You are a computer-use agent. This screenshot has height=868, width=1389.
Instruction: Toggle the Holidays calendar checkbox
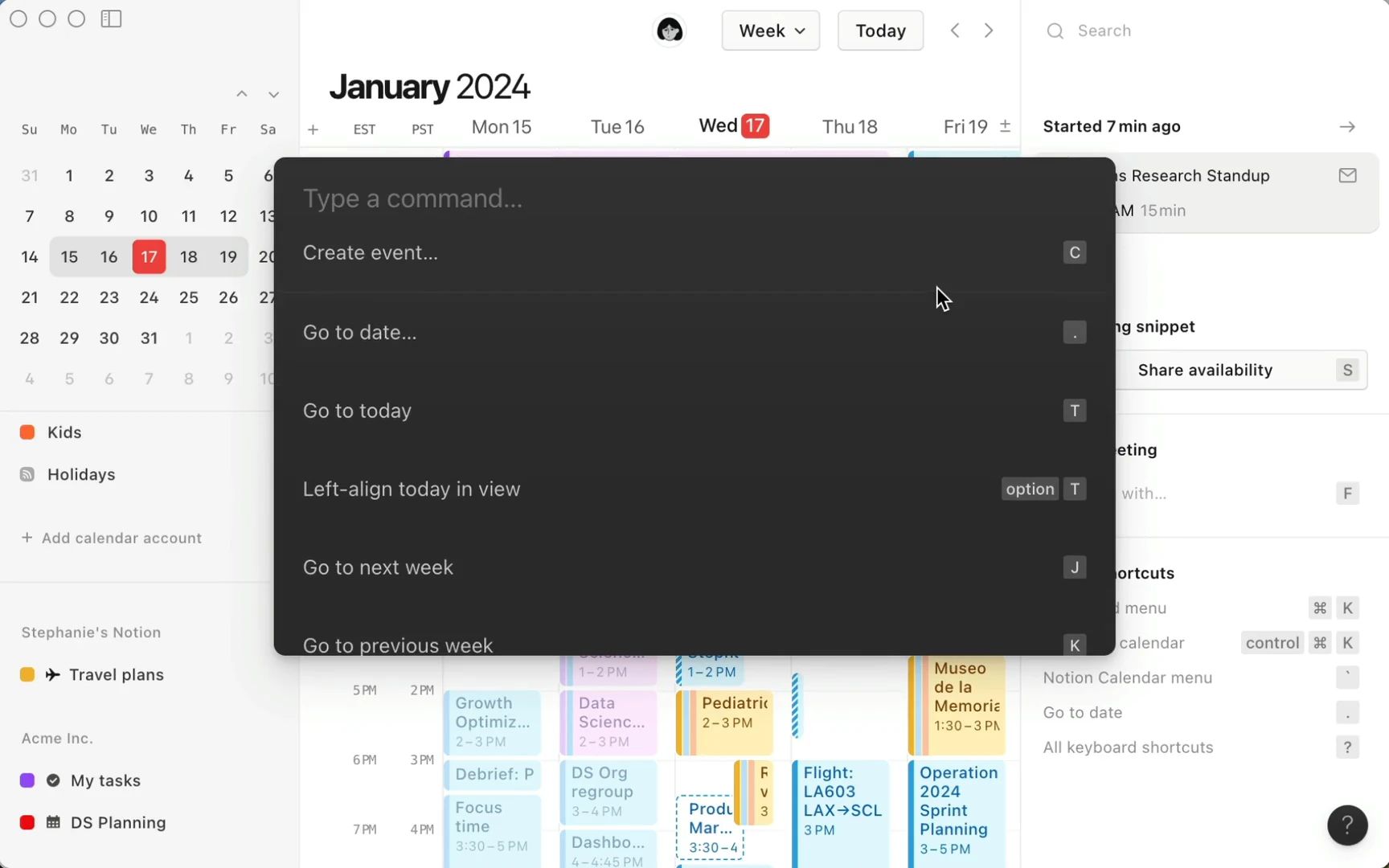coord(27,474)
